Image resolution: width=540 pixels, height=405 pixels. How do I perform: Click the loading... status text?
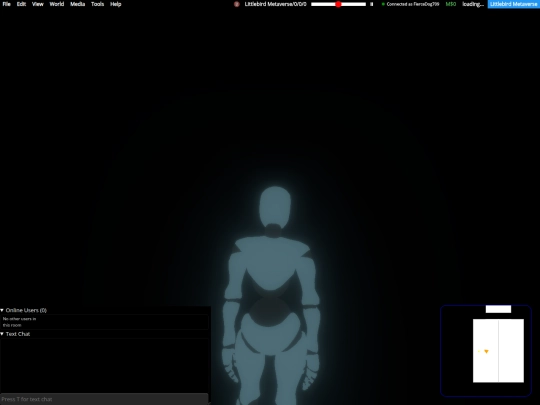(x=473, y=4)
